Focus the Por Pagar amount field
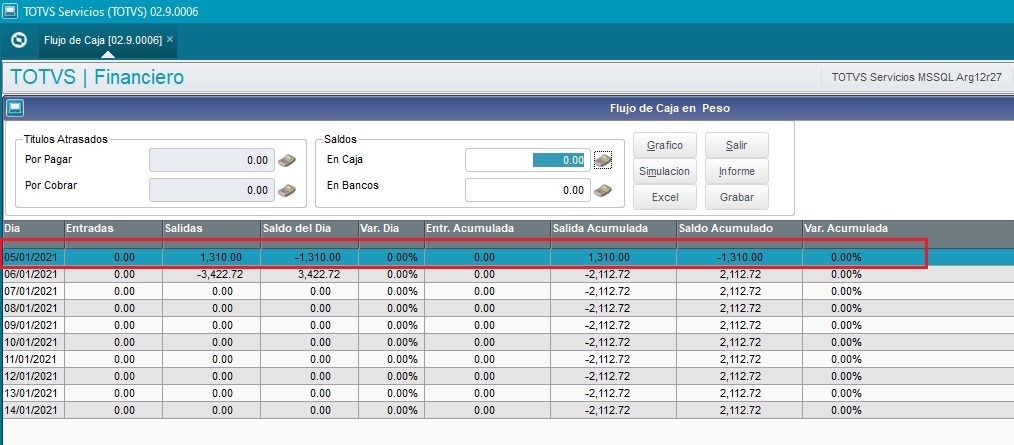The height and width of the screenshot is (445, 1014). coord(211,160)
